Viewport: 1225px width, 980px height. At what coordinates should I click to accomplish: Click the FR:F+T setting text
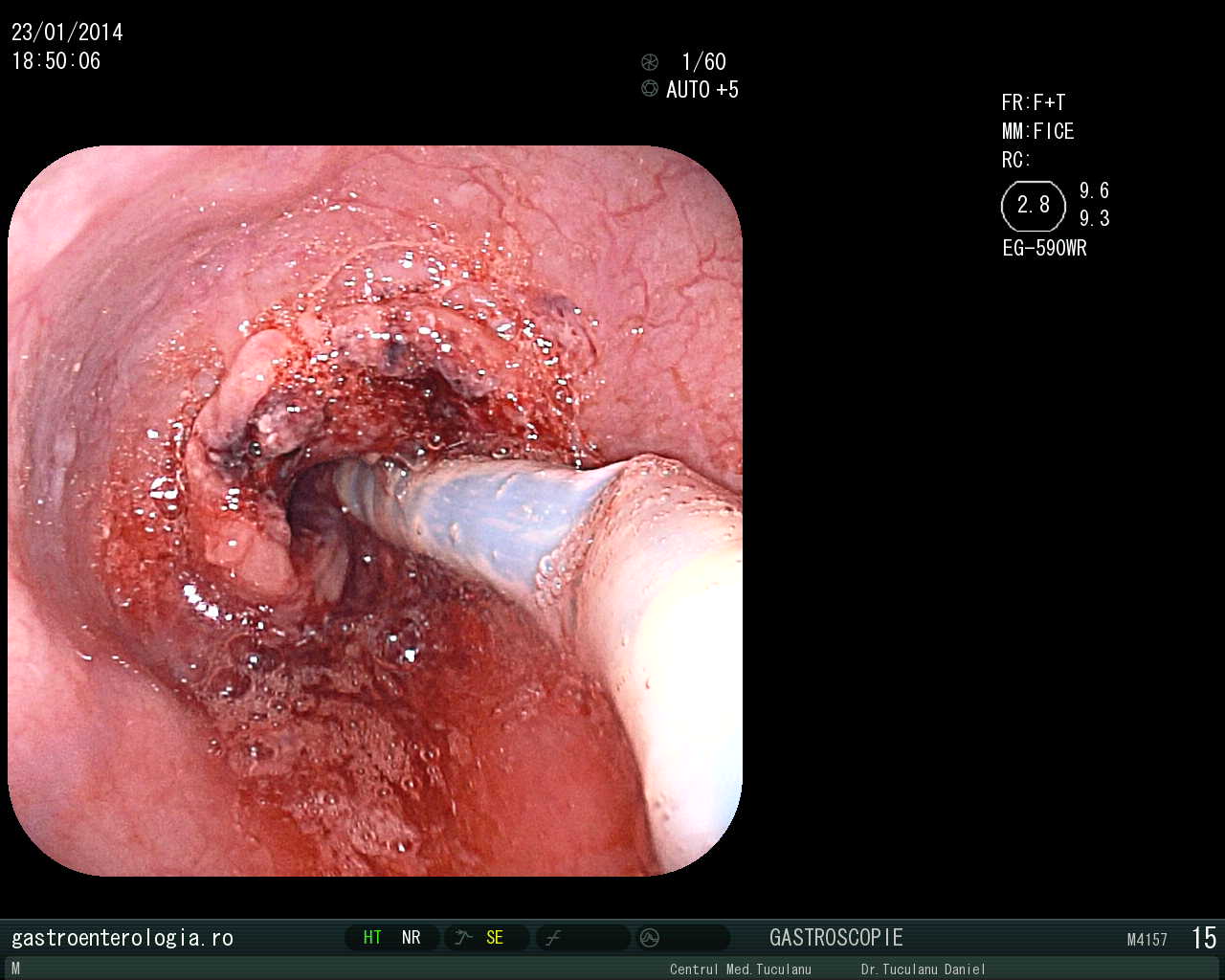[x=1034, y=102]
